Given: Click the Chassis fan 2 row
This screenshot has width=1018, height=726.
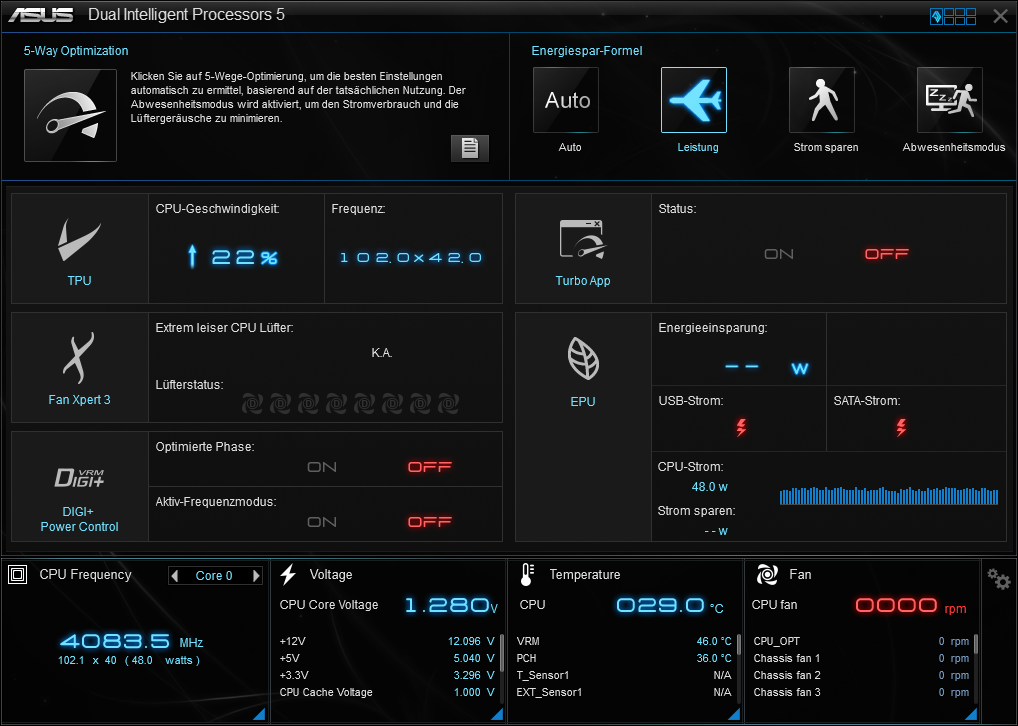Looking at the screenshot, I should click(x=861, y=675).
